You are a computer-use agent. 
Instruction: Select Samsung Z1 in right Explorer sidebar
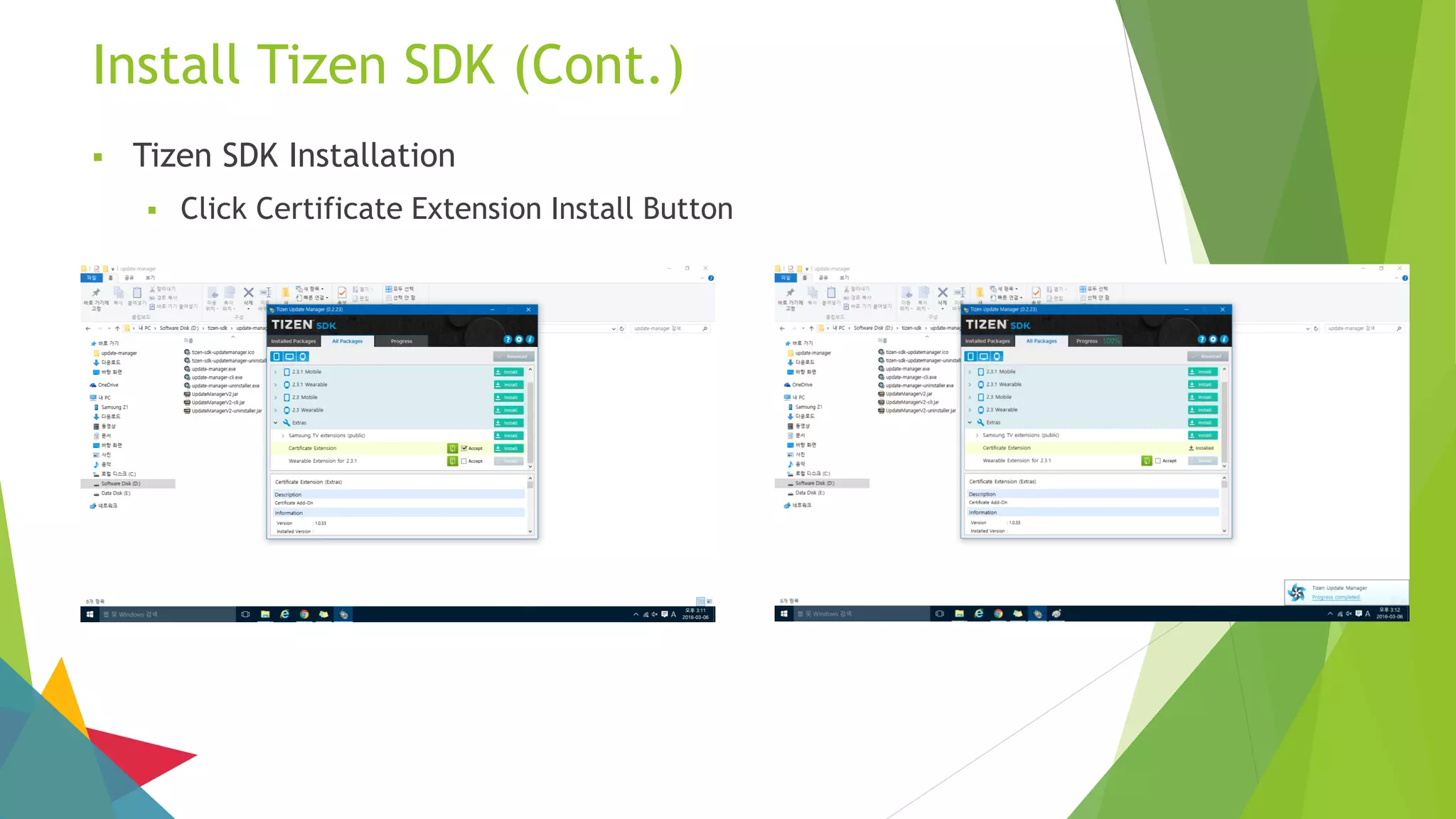tap(805, 407)
